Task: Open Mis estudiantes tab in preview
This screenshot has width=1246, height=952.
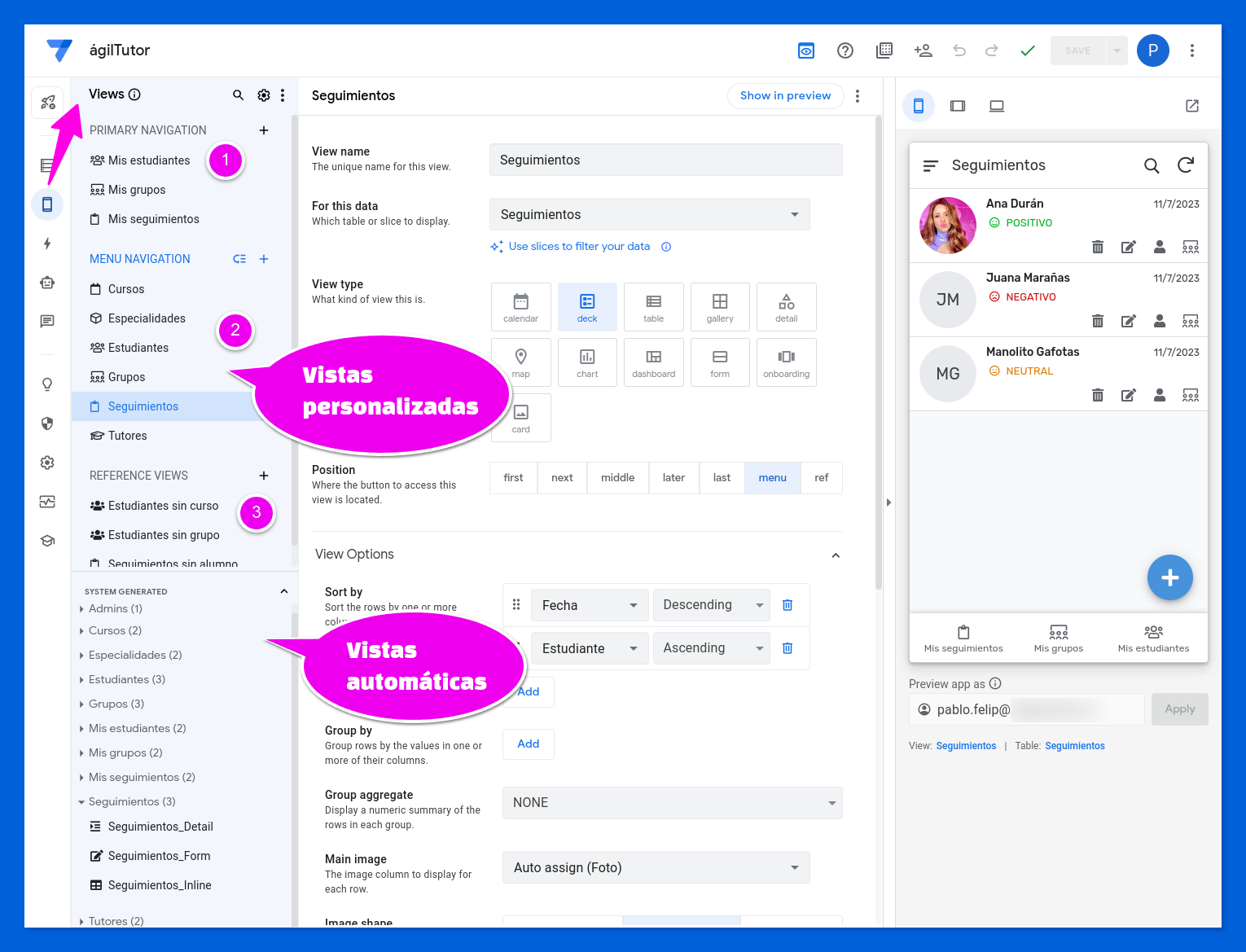Action: pos(1153,639)
